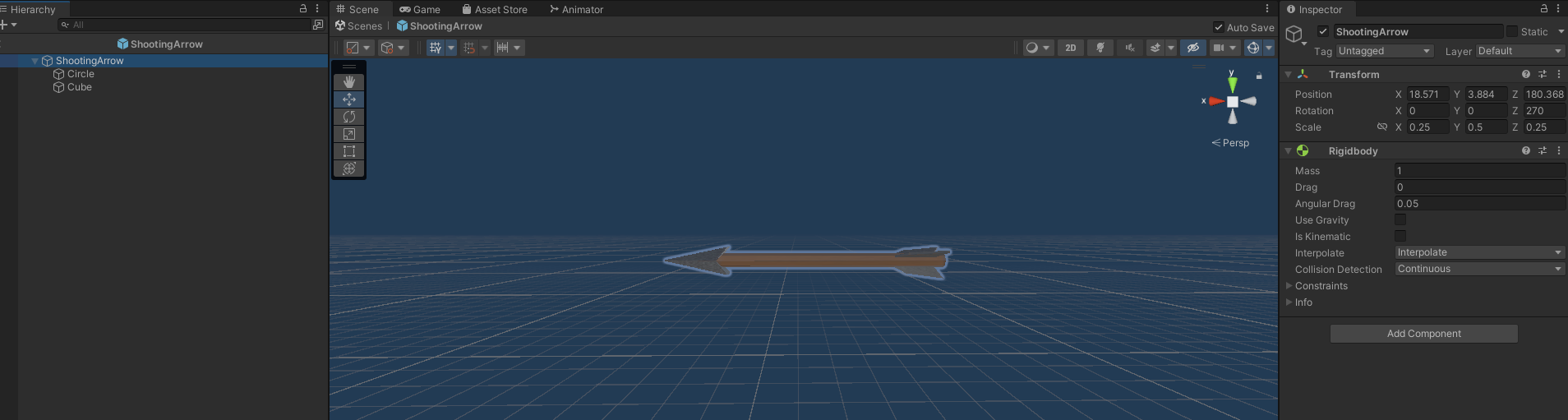
Task: Select the Rotate tool
Action: 349,117
